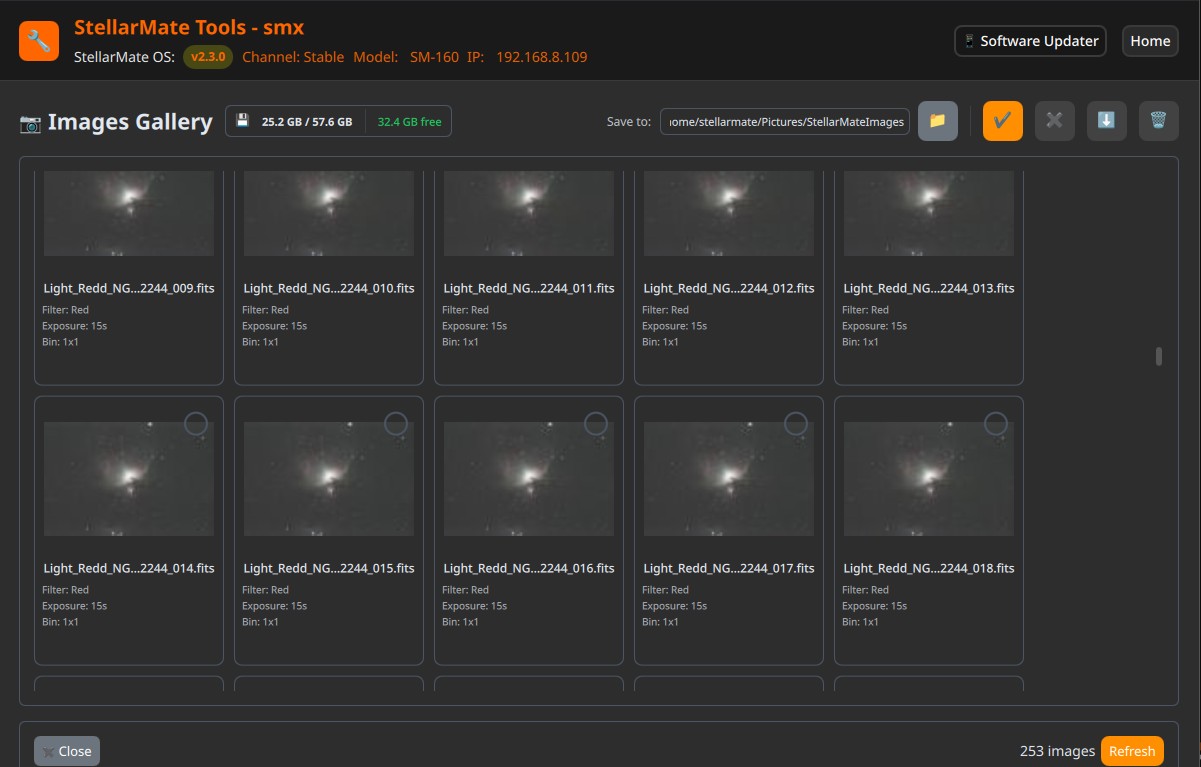Open thumbnail of Light_Redd_NG...2244_013.fits

click(929, 213)
